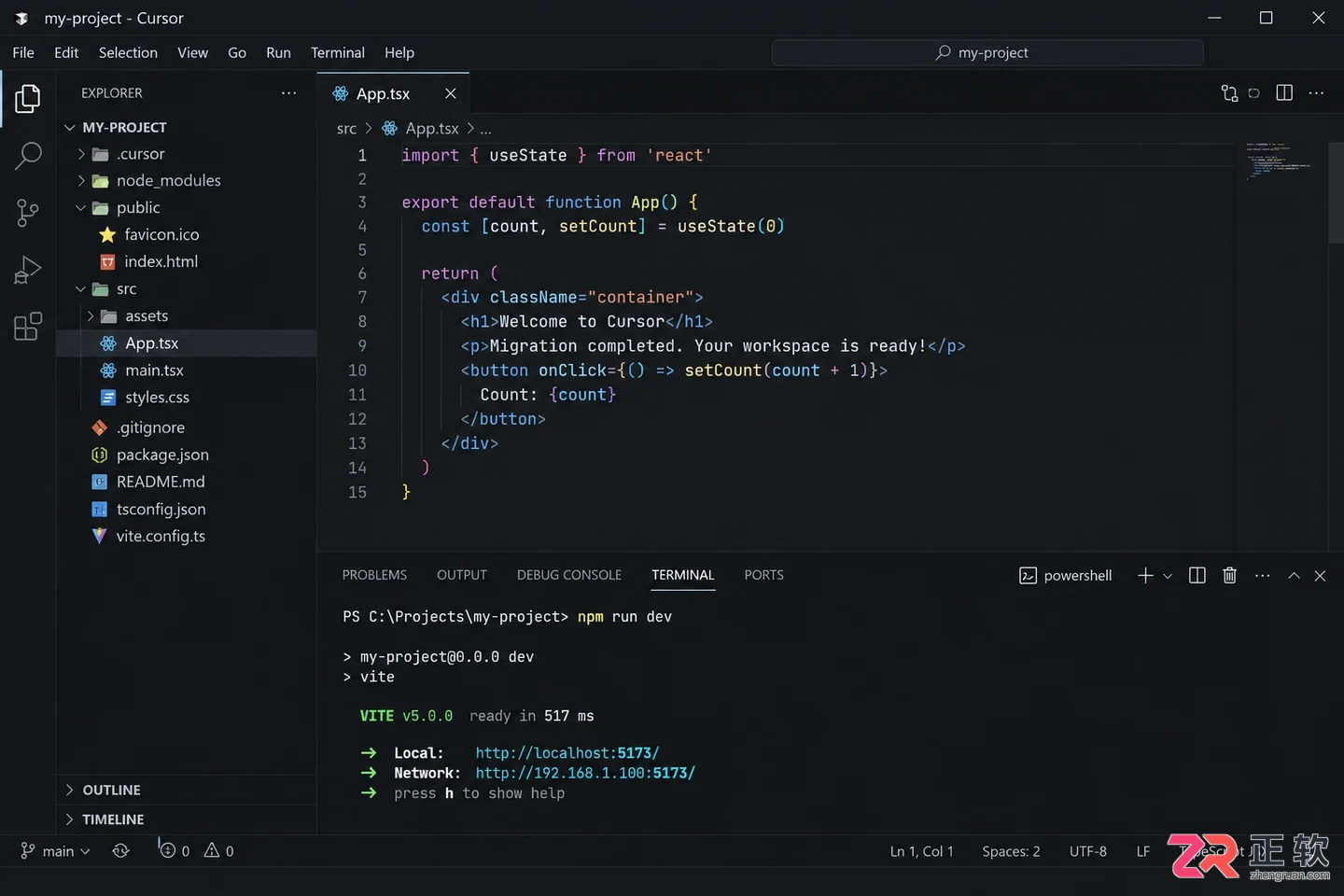The height and width of the screenshot is (896, 1344).
Task: Kill terminal with the trash icon
Action: tap(1230, 576)
